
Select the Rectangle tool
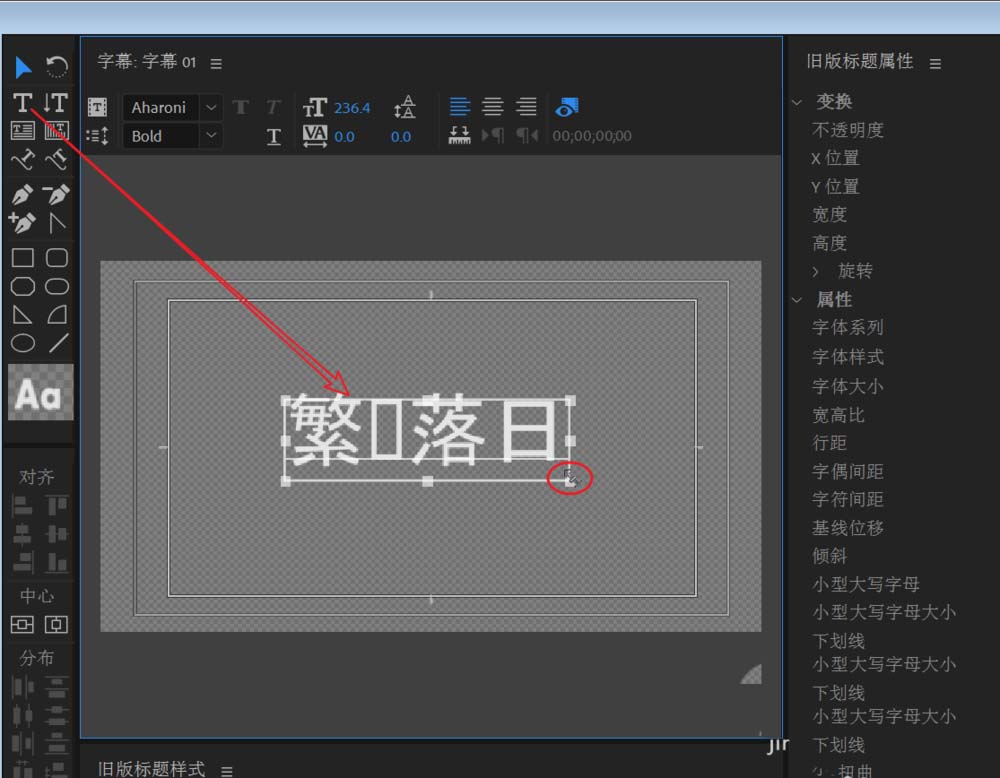pyautogui.click(x=20, y=257)
